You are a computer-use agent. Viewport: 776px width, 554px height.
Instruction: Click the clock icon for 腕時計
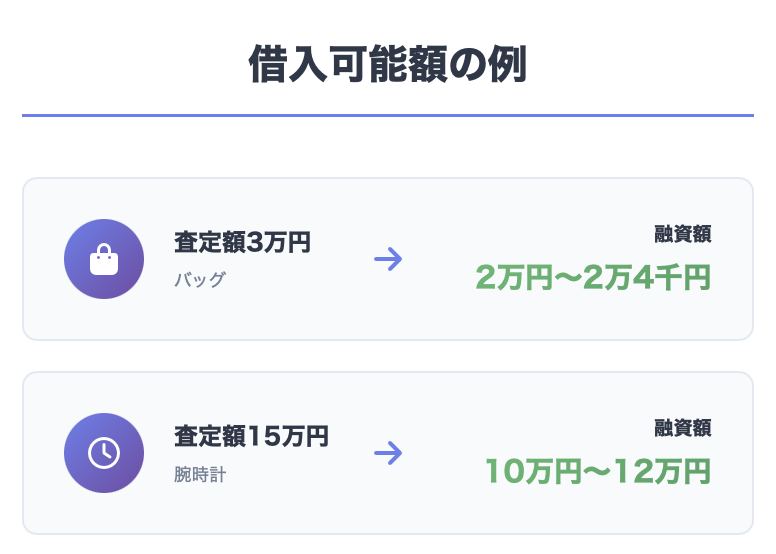(104, 453)
